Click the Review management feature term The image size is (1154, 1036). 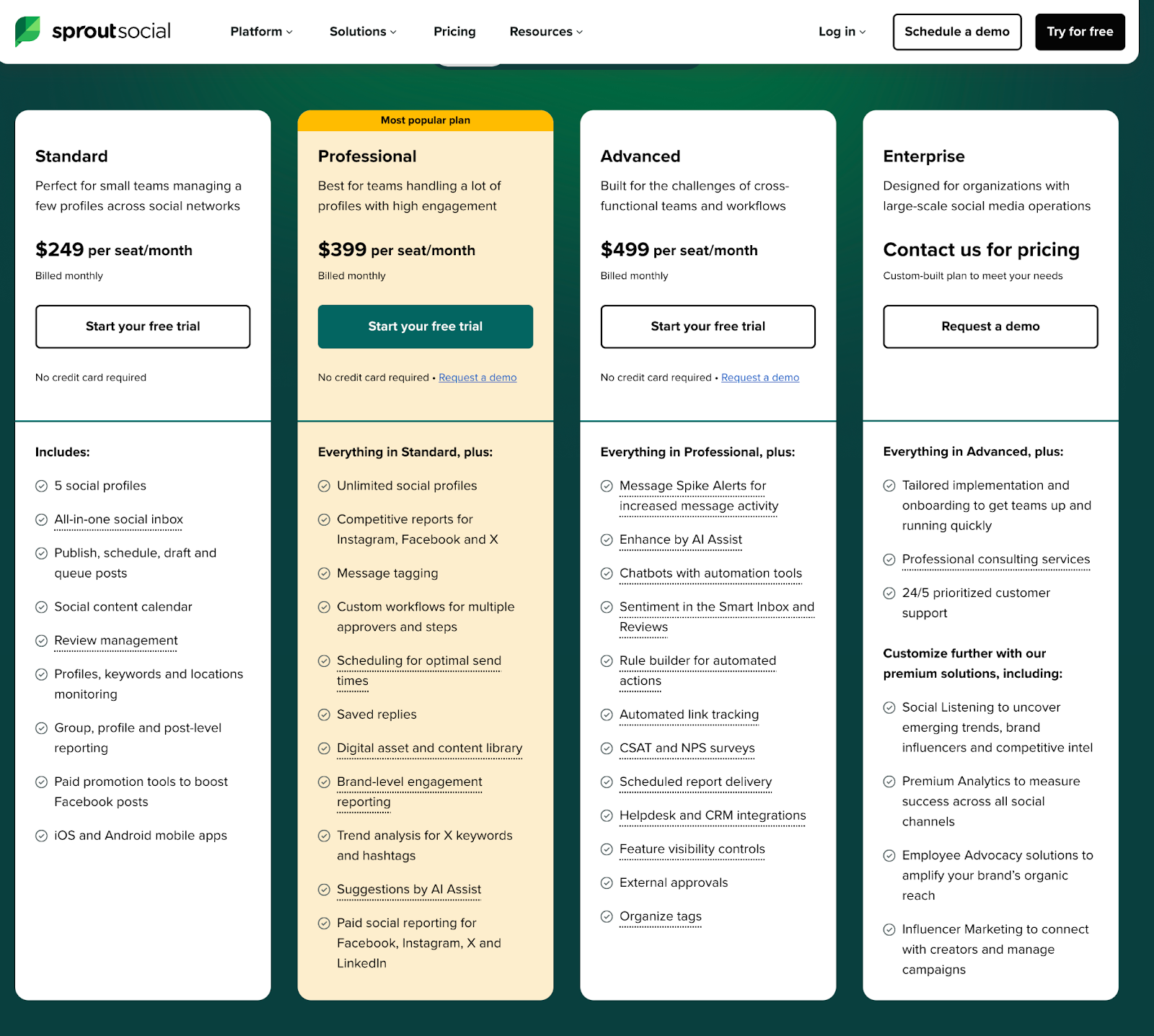click(116, 641)
